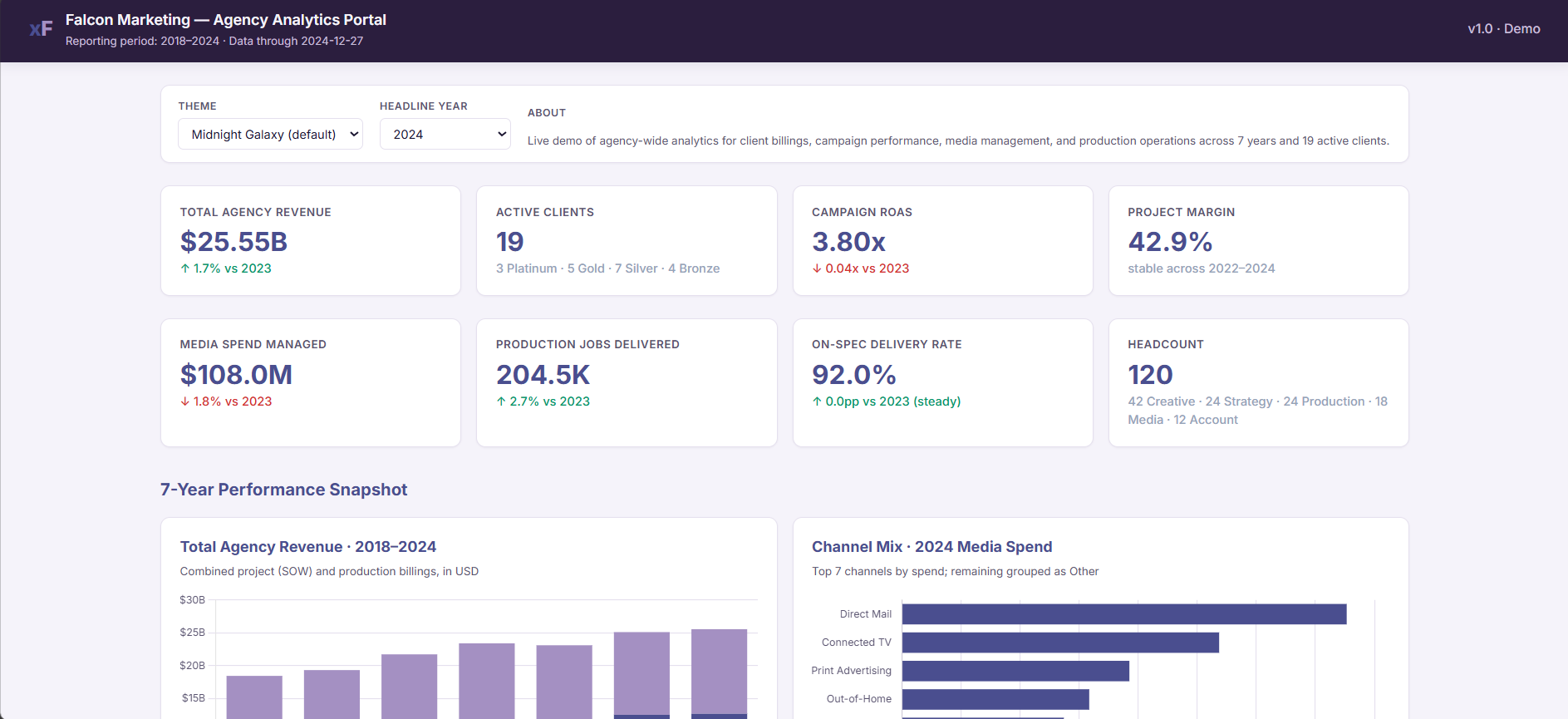Click the TOTAL AGENCY REVENUE card label
The height and width of the screenshot is (719, 1568).
(256, 212)
